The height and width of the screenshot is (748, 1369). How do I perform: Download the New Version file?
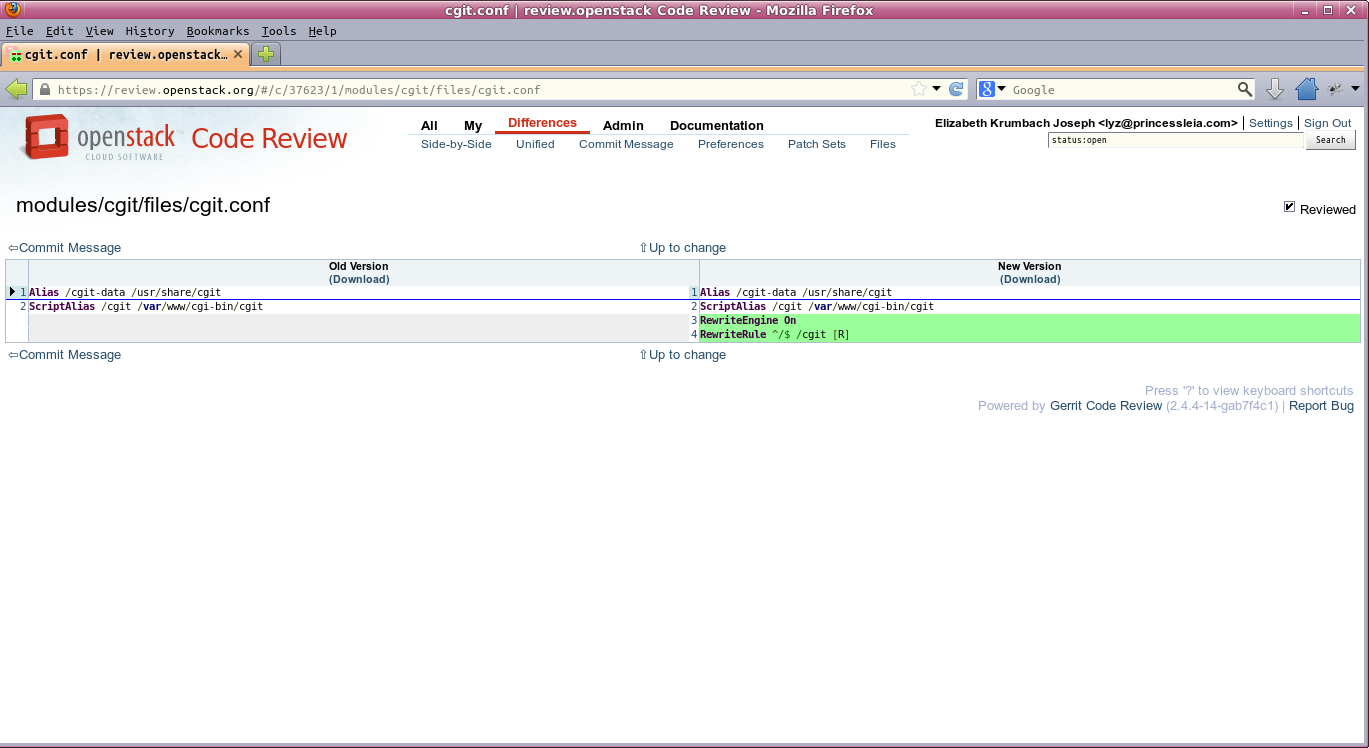(1030, 279)
